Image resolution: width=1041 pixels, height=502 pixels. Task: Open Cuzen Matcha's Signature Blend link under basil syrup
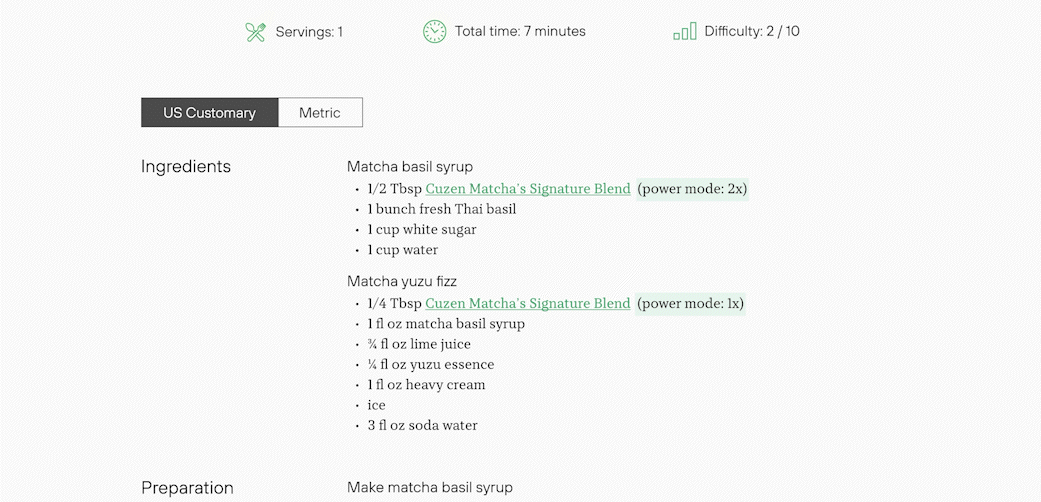tap(528, 189)
